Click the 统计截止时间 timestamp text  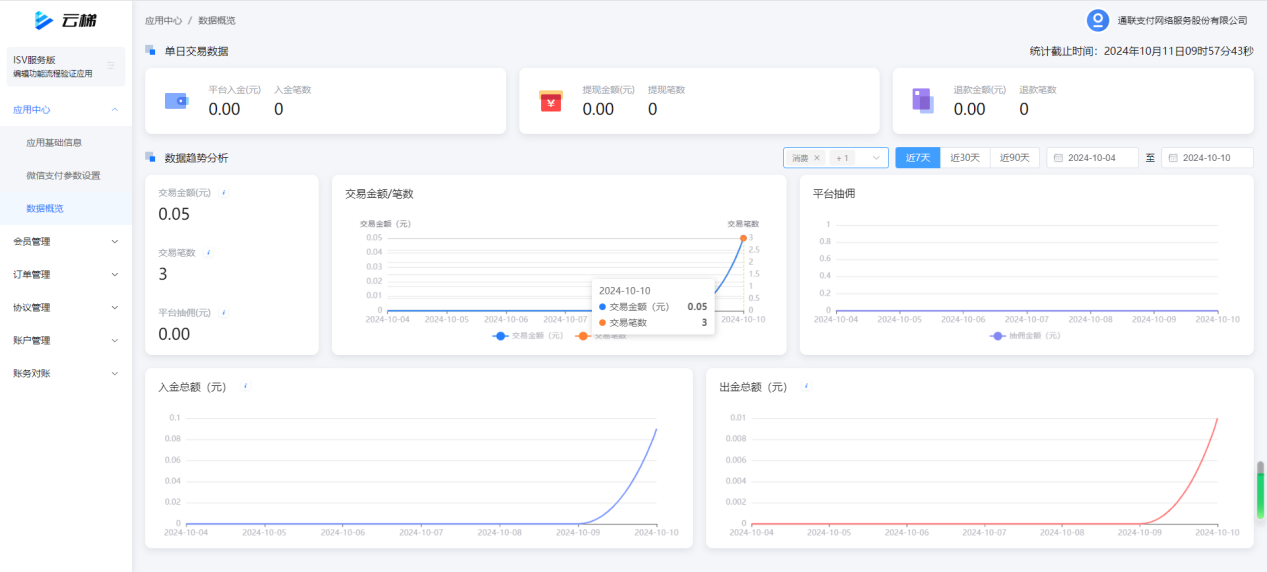[1141, 50]
